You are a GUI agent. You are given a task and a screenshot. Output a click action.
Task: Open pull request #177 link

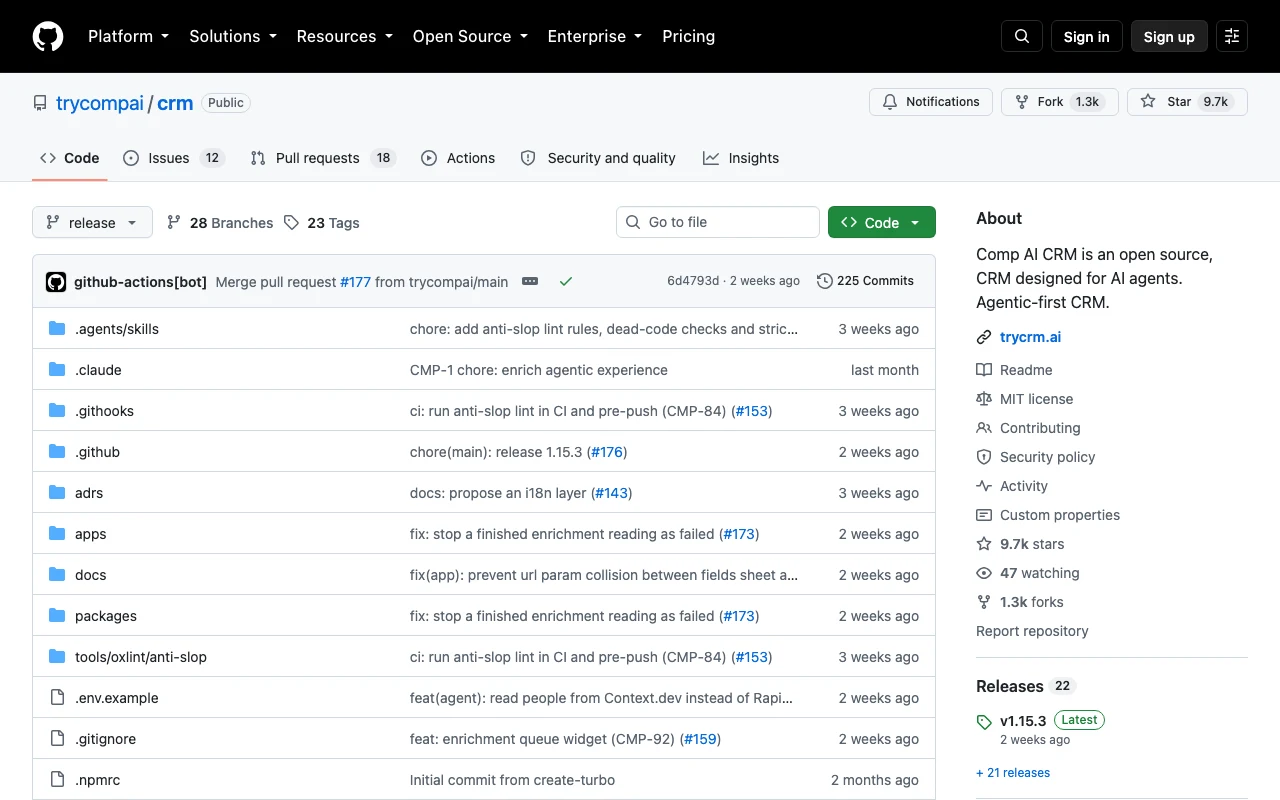tap(355, 282)
